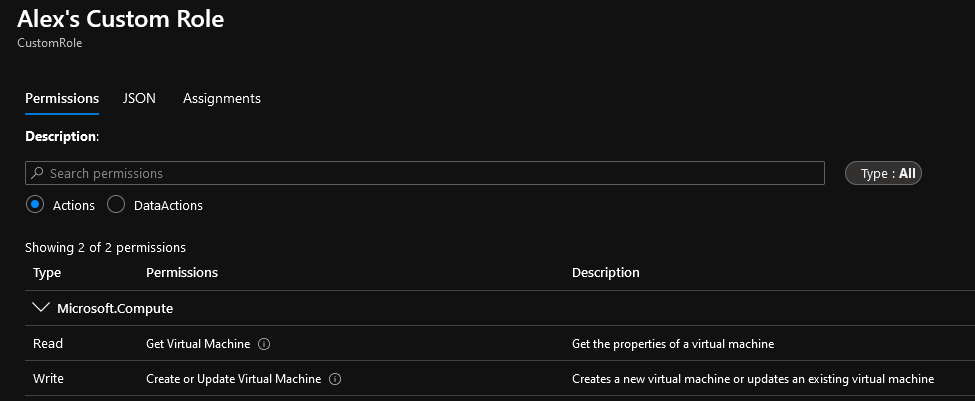Click the Microsoft.Compute group header
975x401 pixels.
(115, 308)
